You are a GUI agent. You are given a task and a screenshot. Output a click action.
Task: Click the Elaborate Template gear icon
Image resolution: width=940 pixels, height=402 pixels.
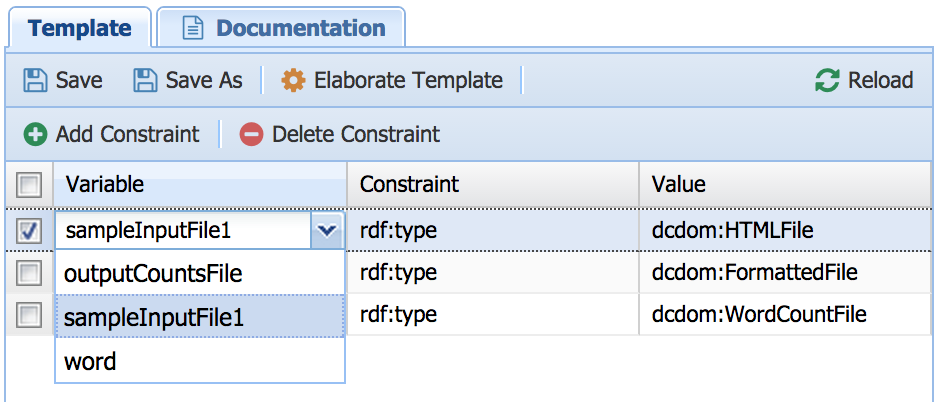[x=293, y=81]
